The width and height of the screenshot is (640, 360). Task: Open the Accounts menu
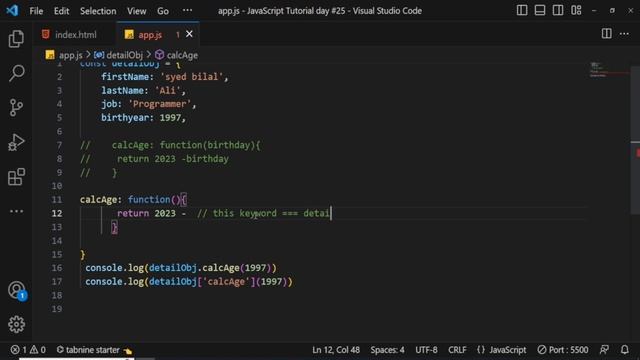16,290
